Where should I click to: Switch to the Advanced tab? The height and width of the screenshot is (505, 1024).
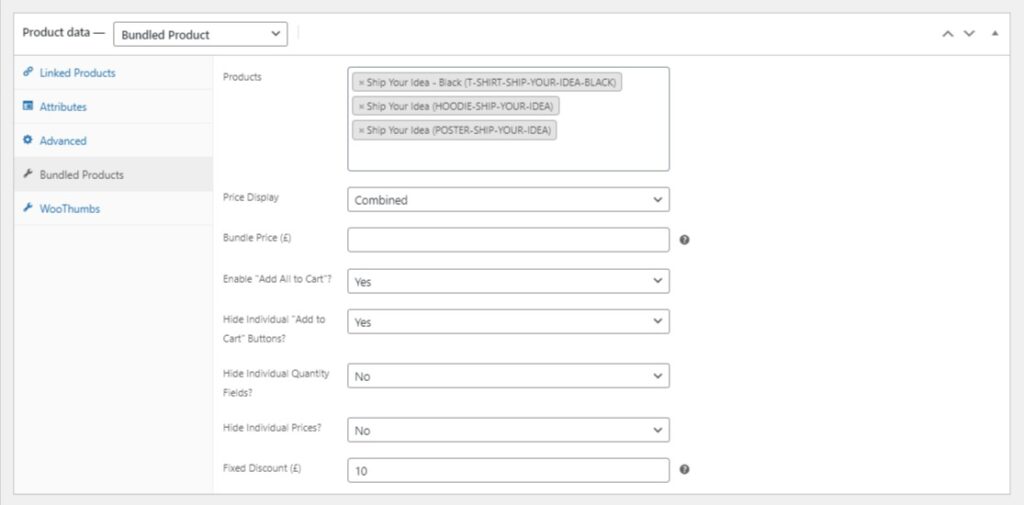pos(113,140)
